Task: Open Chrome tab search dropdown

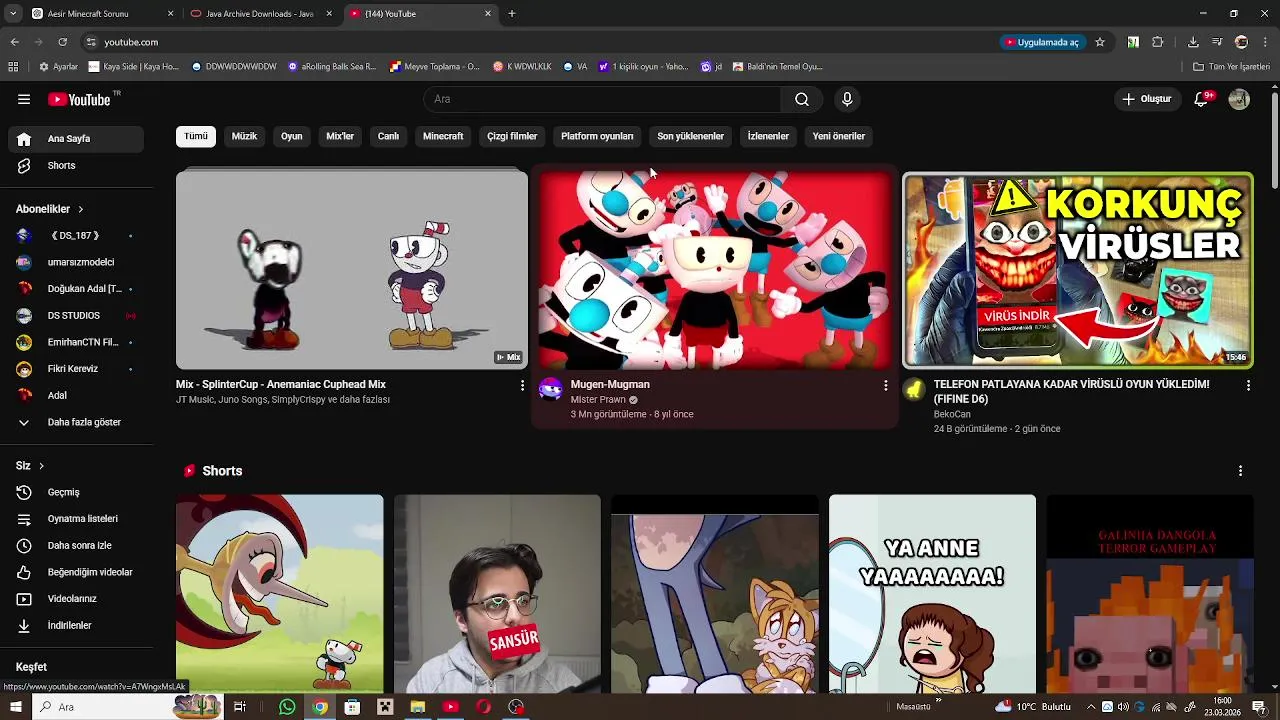Action: (x=13, y=14)
